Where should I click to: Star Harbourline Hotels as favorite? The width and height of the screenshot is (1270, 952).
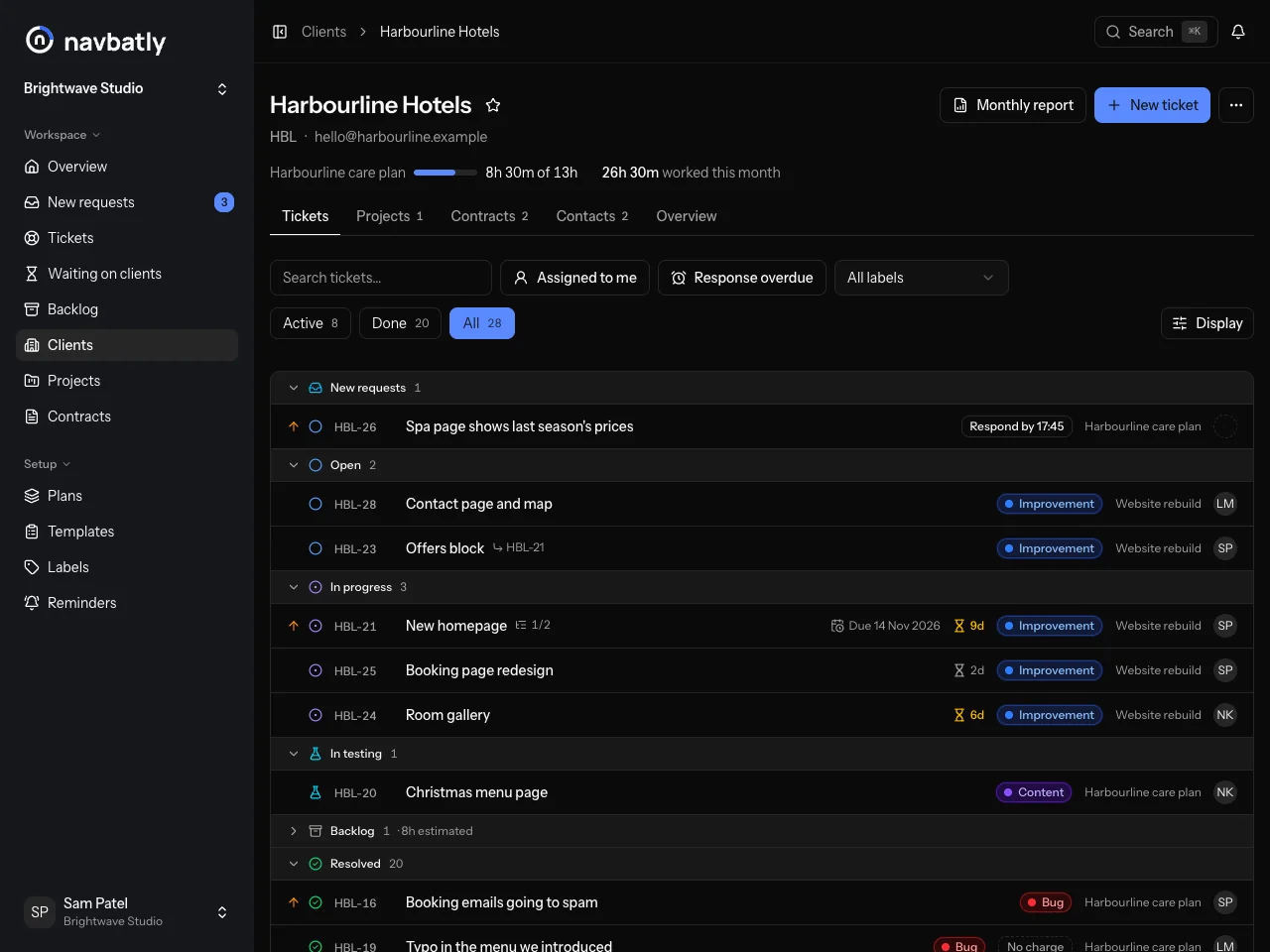(493, 105)
